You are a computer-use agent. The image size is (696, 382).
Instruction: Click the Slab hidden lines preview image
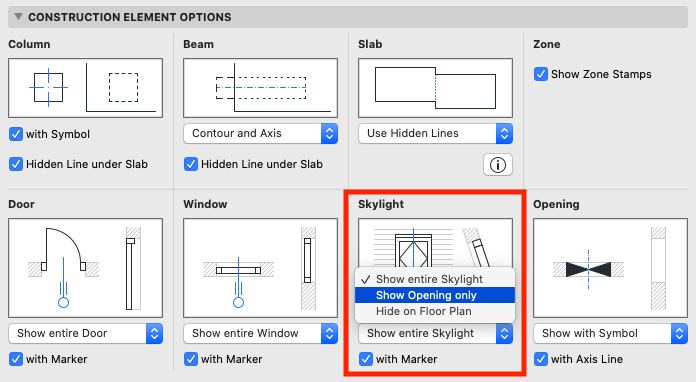point(435,88)
